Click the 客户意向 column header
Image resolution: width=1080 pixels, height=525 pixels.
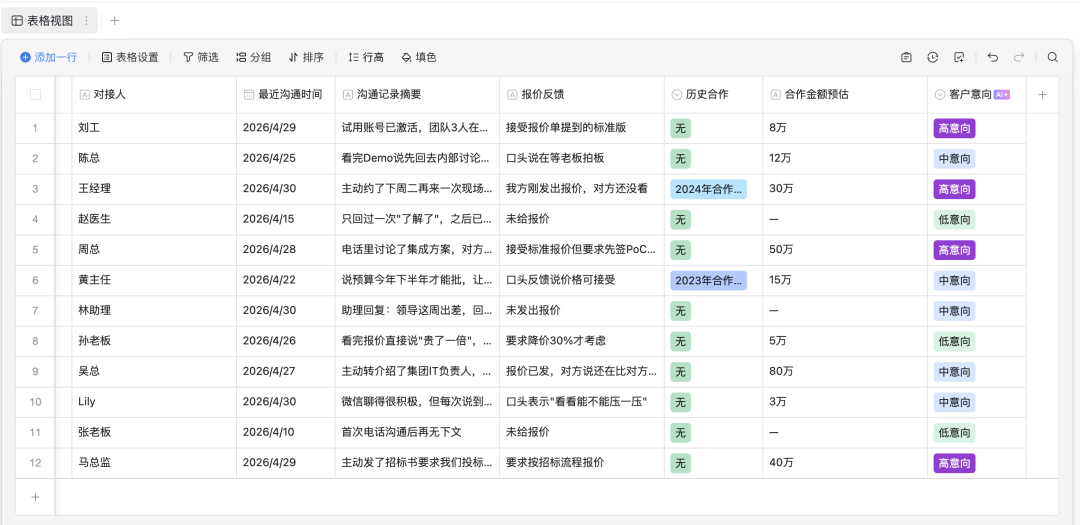tap(977, 95)
